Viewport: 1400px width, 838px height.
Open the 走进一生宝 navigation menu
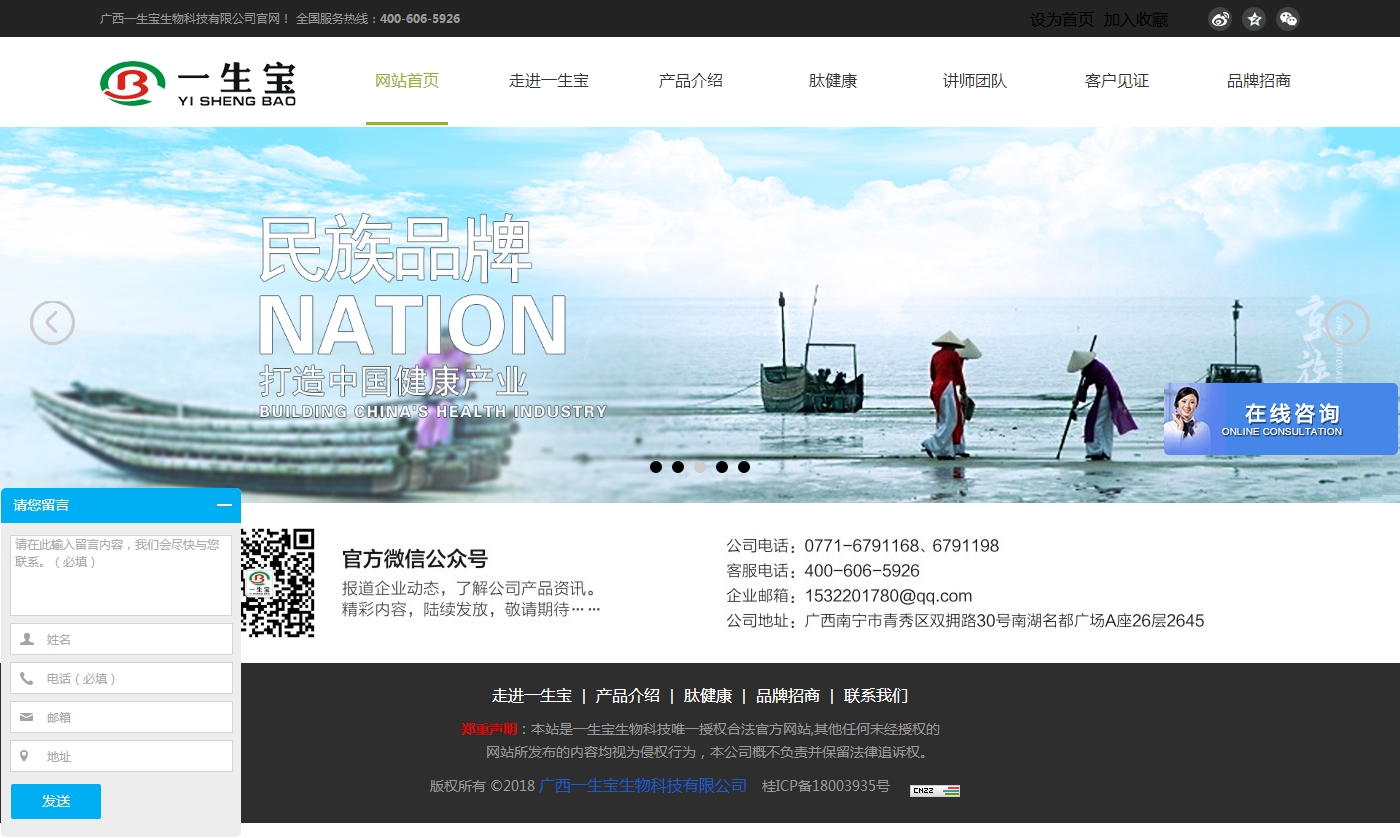[x=548, y=81]
